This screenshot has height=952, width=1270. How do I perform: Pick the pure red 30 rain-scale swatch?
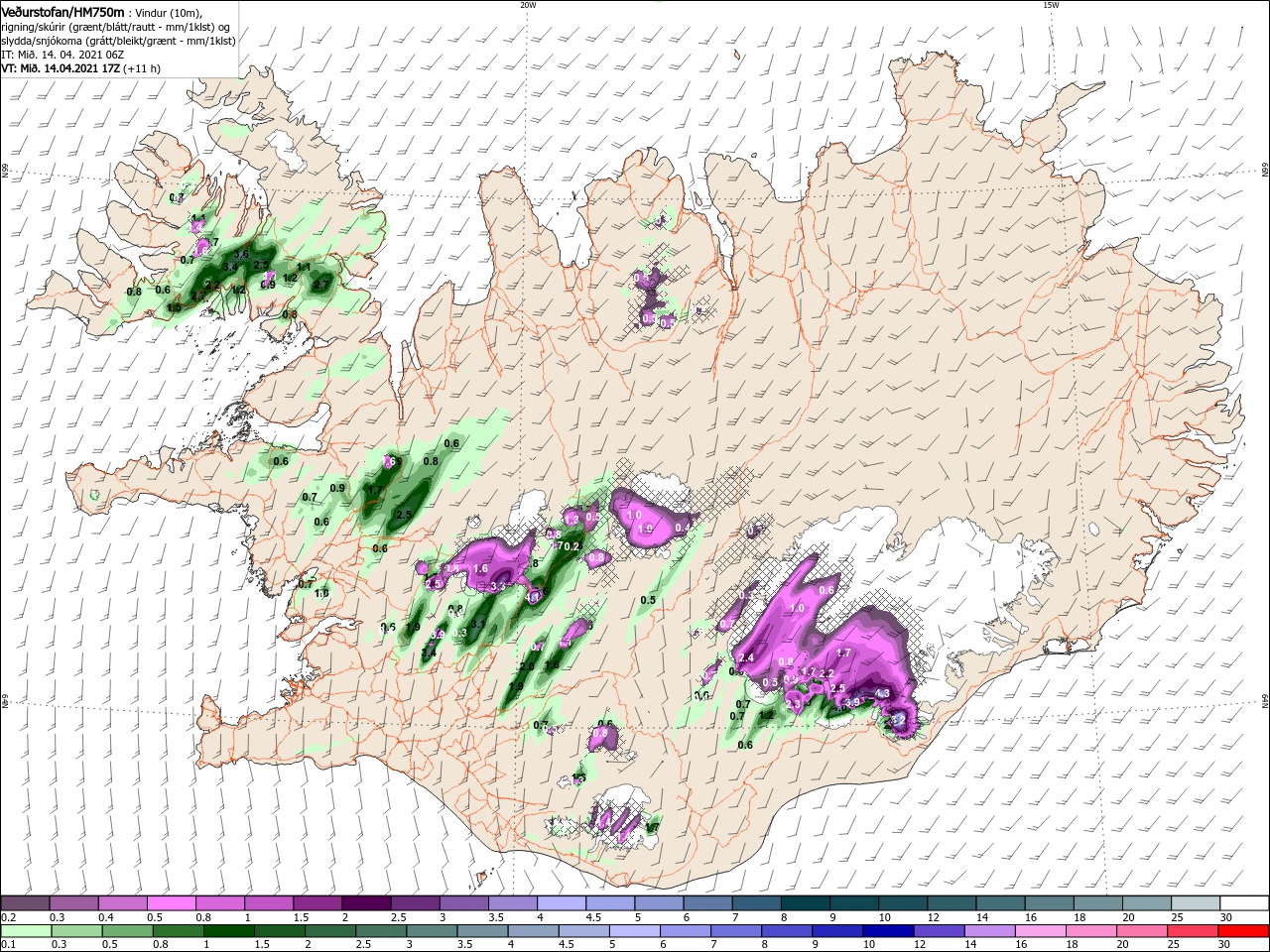click(1243, 931)
